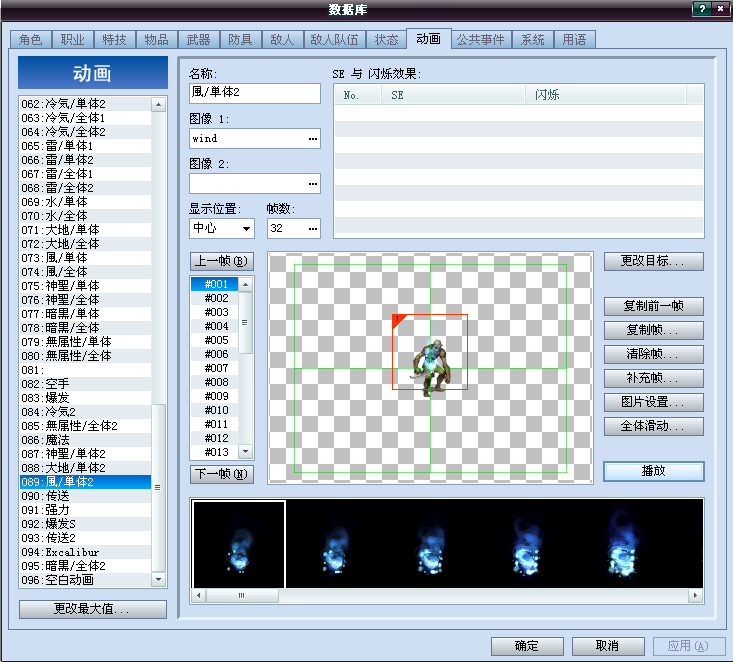Select animation 086:魔法

pyautogui.click(x=86, y=440)
